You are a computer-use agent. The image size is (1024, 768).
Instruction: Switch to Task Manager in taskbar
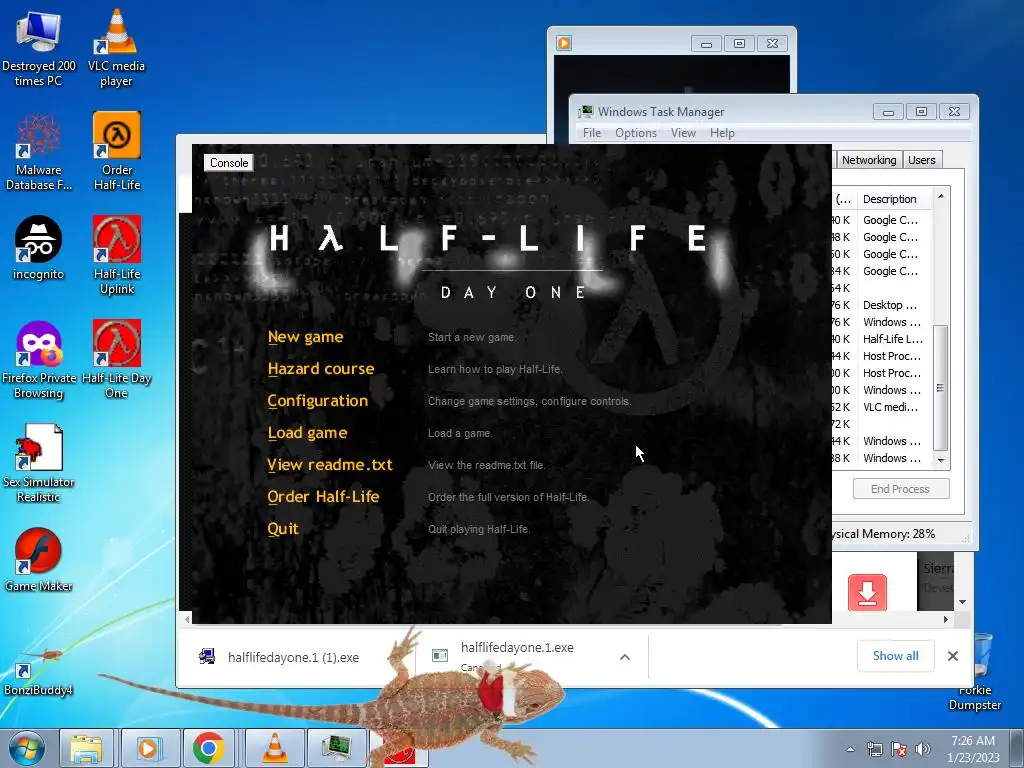coord(337,748)
